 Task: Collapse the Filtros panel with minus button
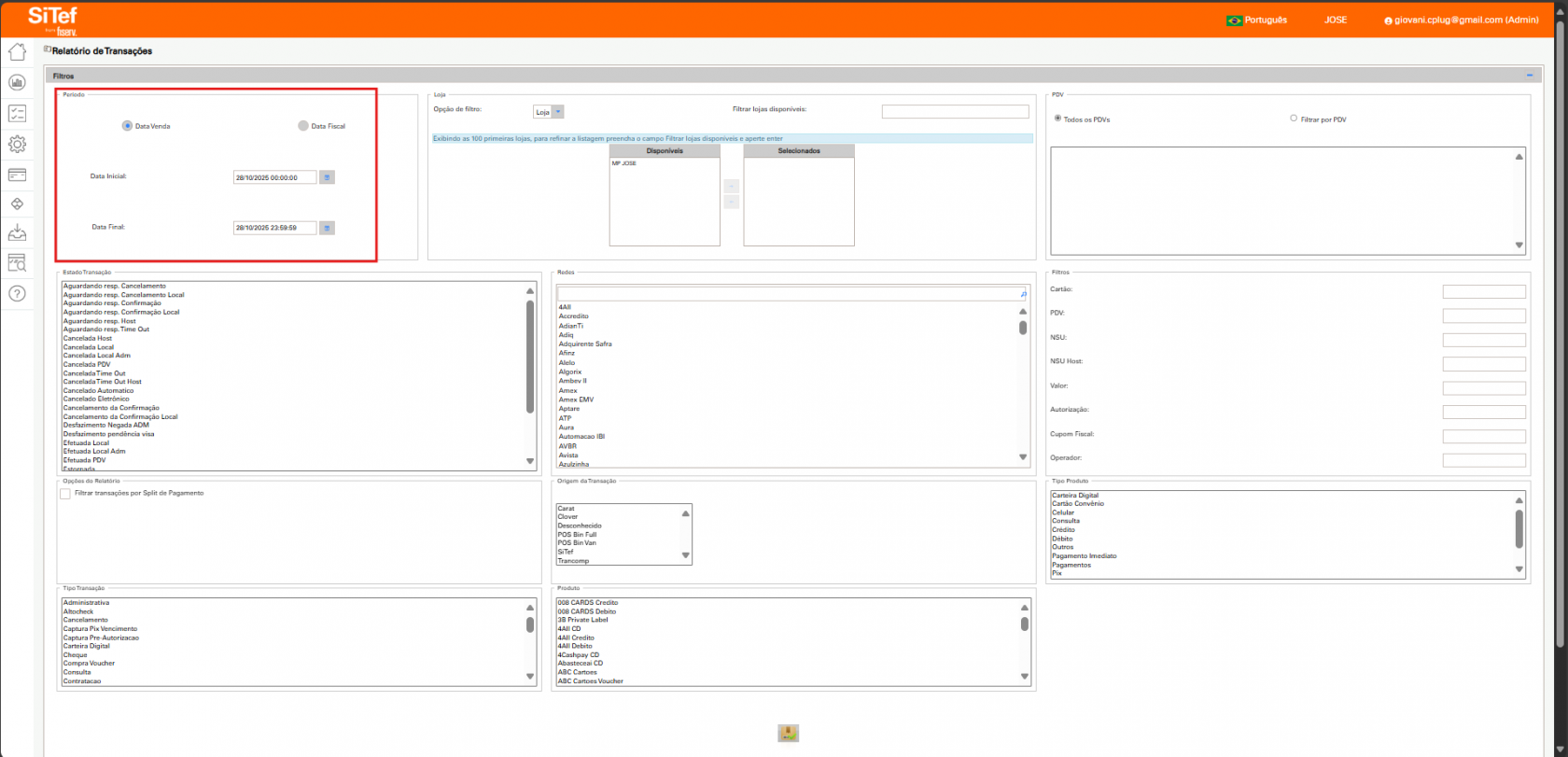[x=1530, y=76]
